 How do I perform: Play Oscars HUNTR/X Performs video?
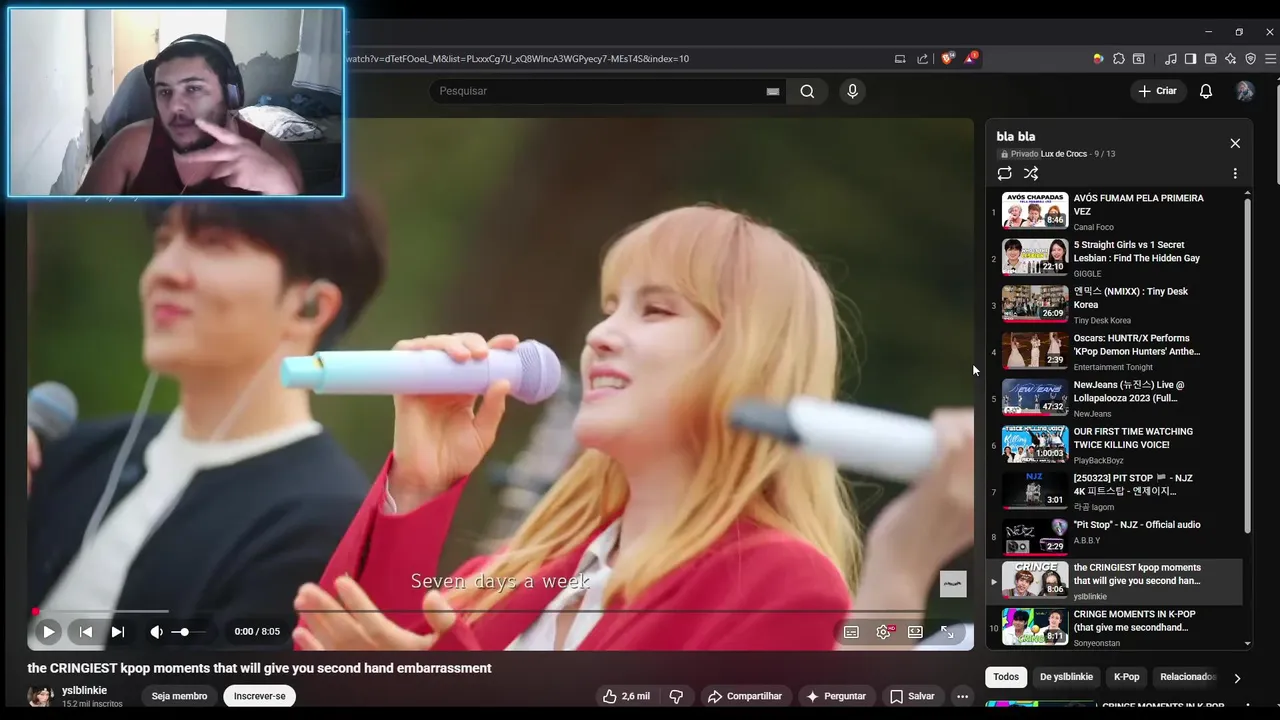pos(1115,351)
